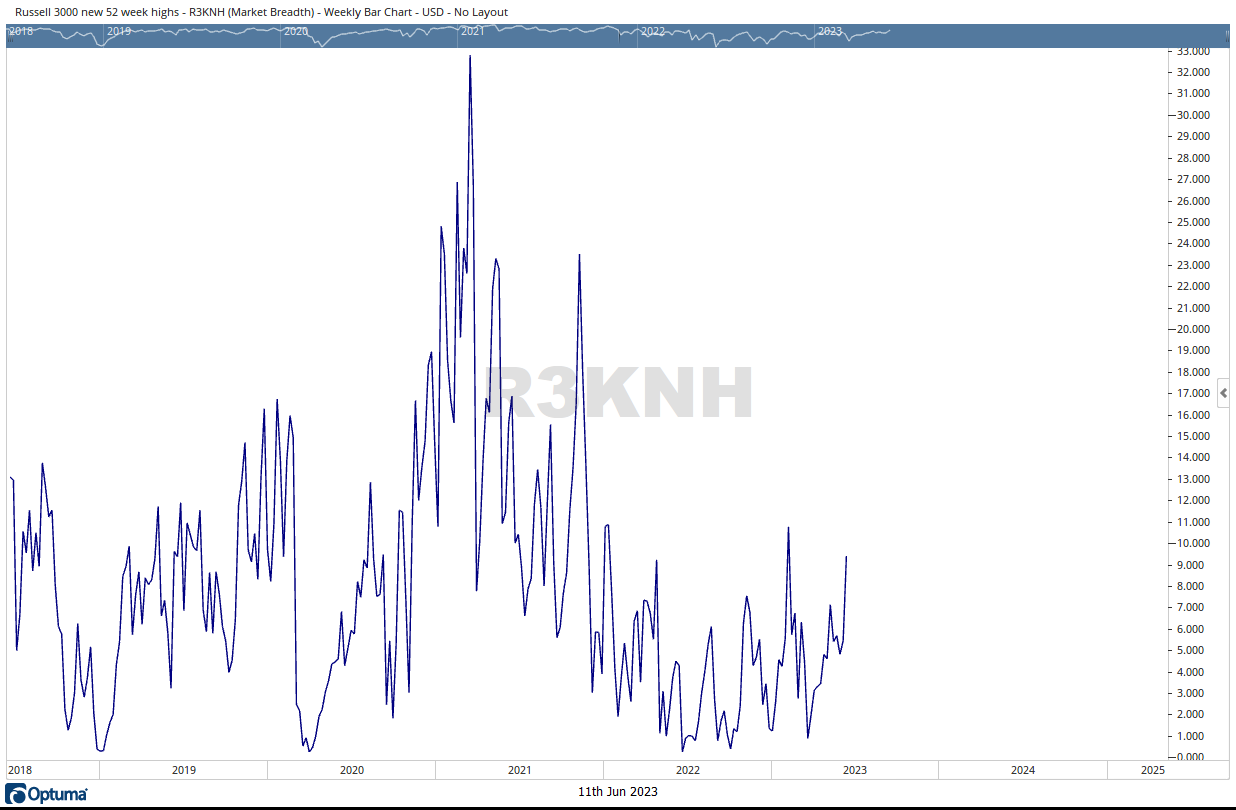Image resolution: width=1236 pixels, height=810 pixels.
Task: Click the Weekly Bar Chart text in the title
Action: [x=368, y=11]
